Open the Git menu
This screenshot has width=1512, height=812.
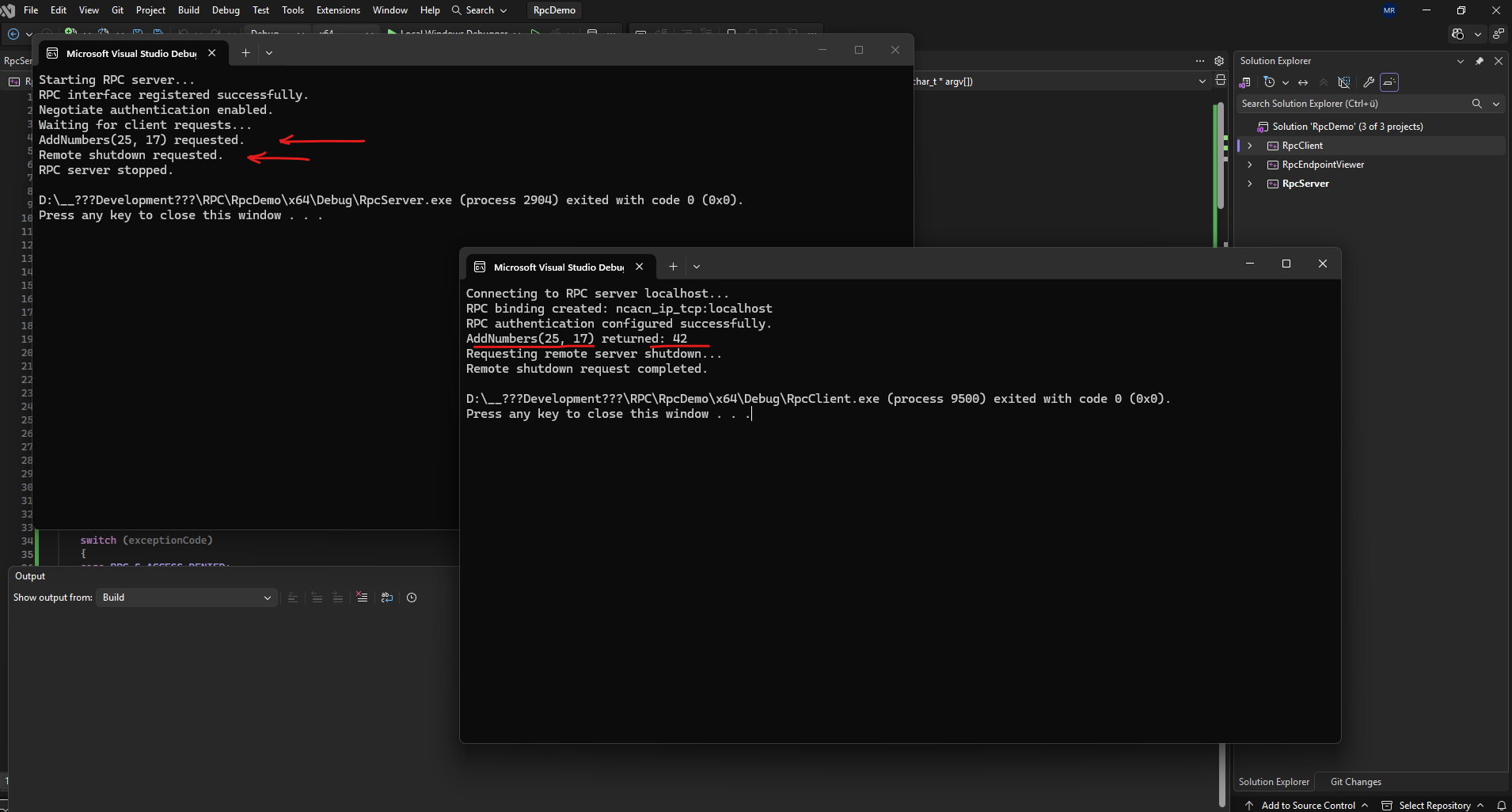117,10
